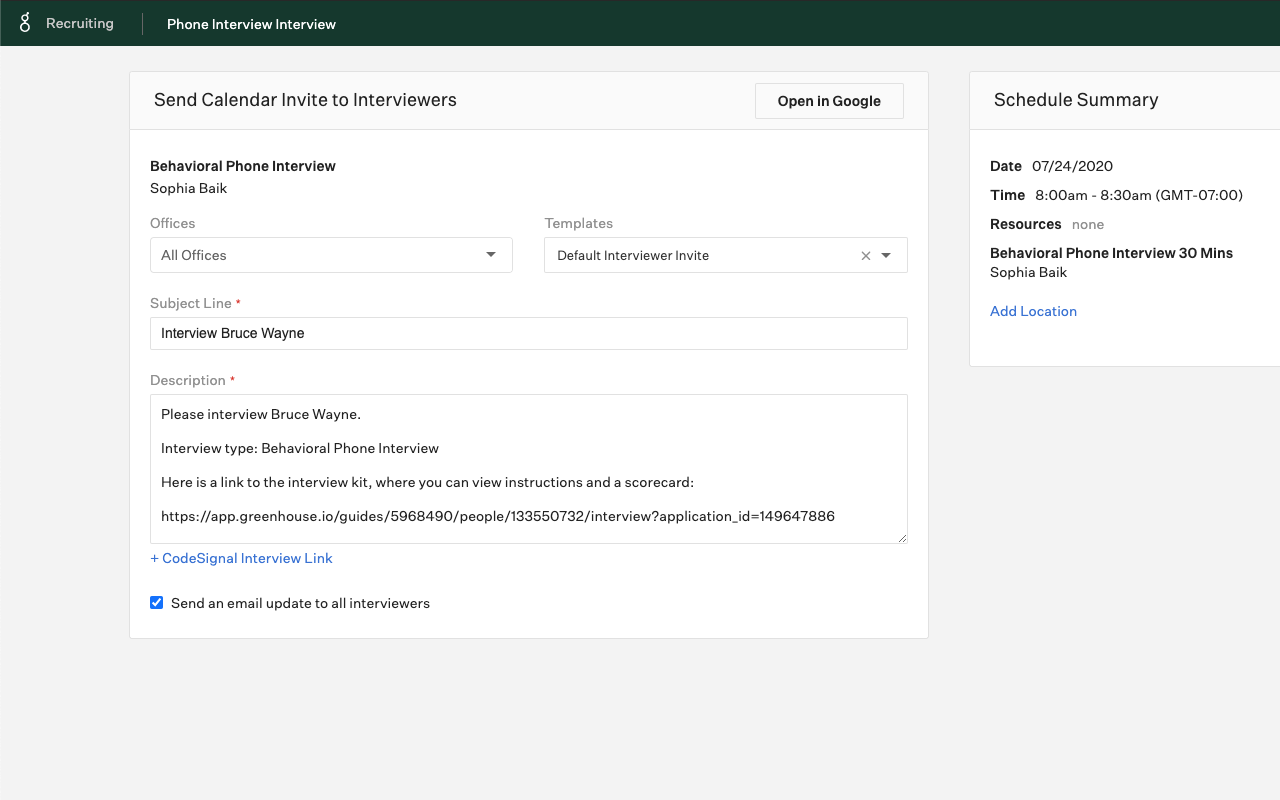
Task: Clear the Default Interviewer Invite template selection
Action: [x=866, y=256]
